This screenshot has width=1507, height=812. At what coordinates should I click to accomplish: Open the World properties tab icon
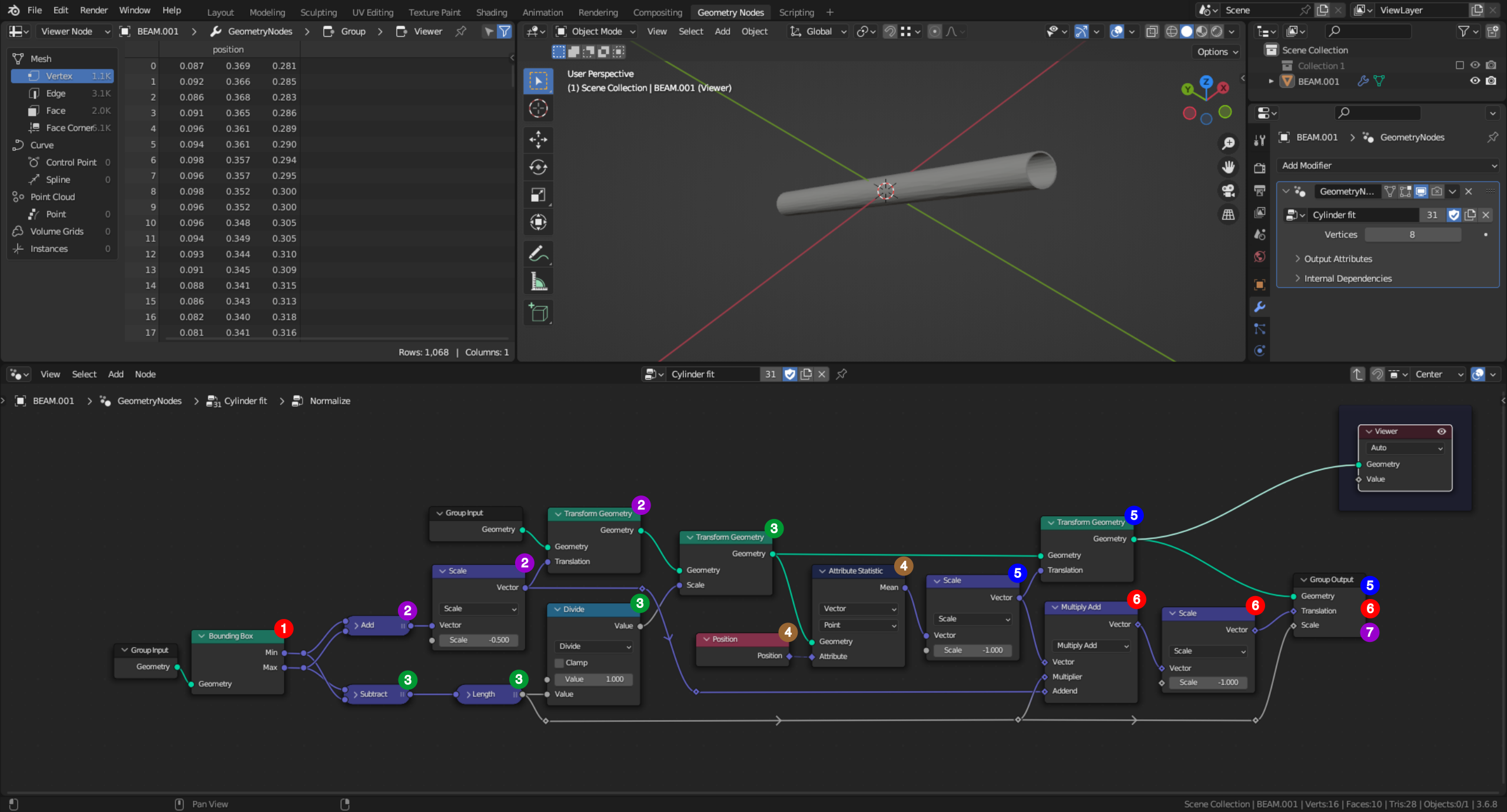[x=1260, y=257]
